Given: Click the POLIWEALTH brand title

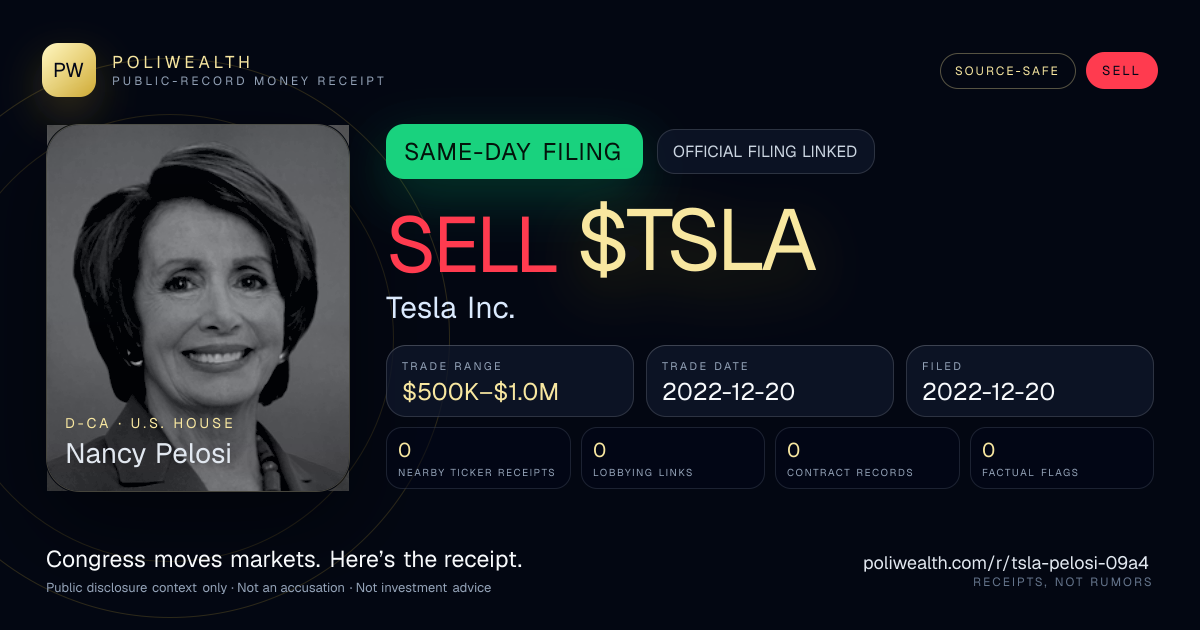Looking at the screenshot, I should pyautogui.click(x=182, y=62).
